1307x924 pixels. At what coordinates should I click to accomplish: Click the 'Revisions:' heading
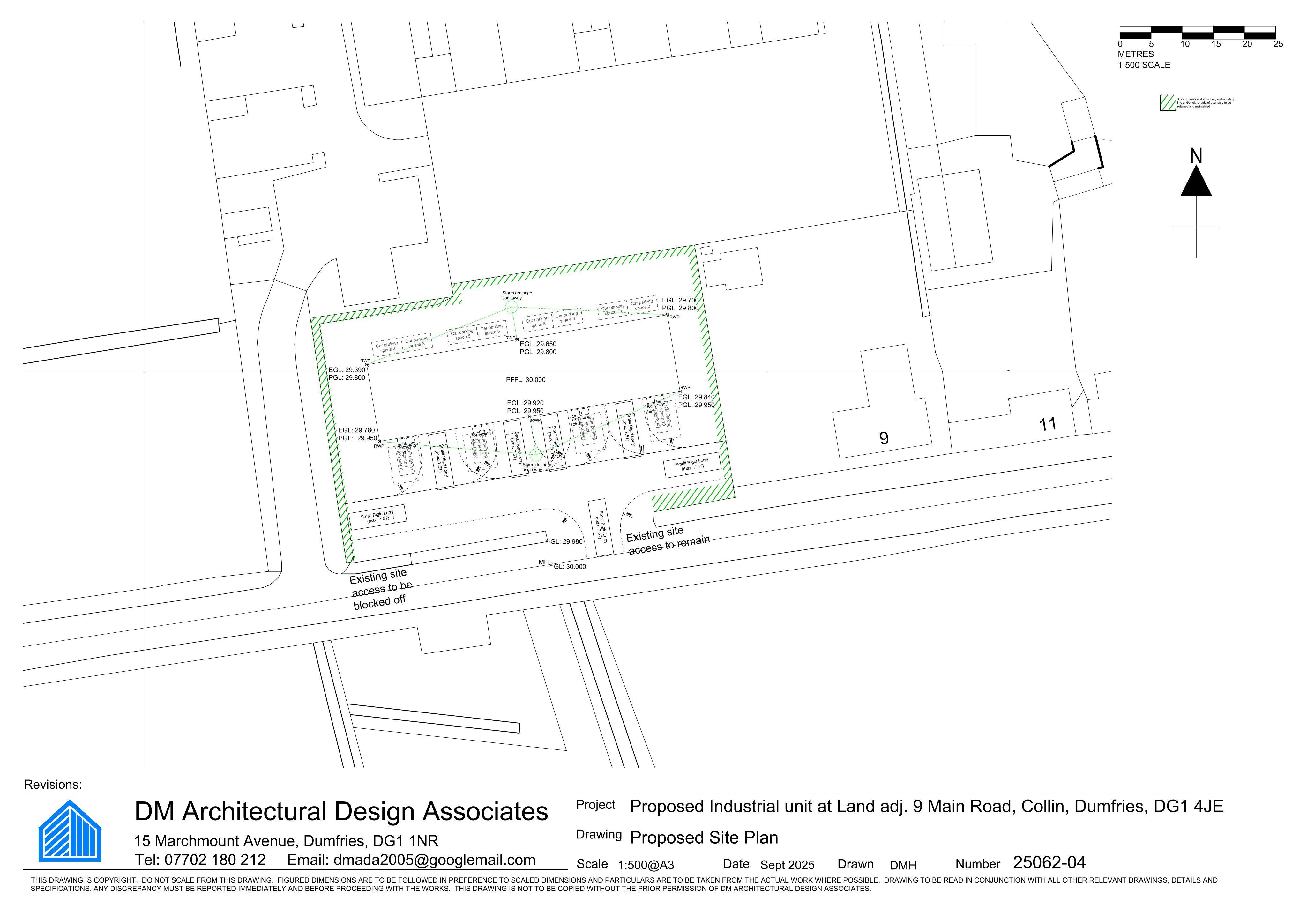click(x=53, y=785)
